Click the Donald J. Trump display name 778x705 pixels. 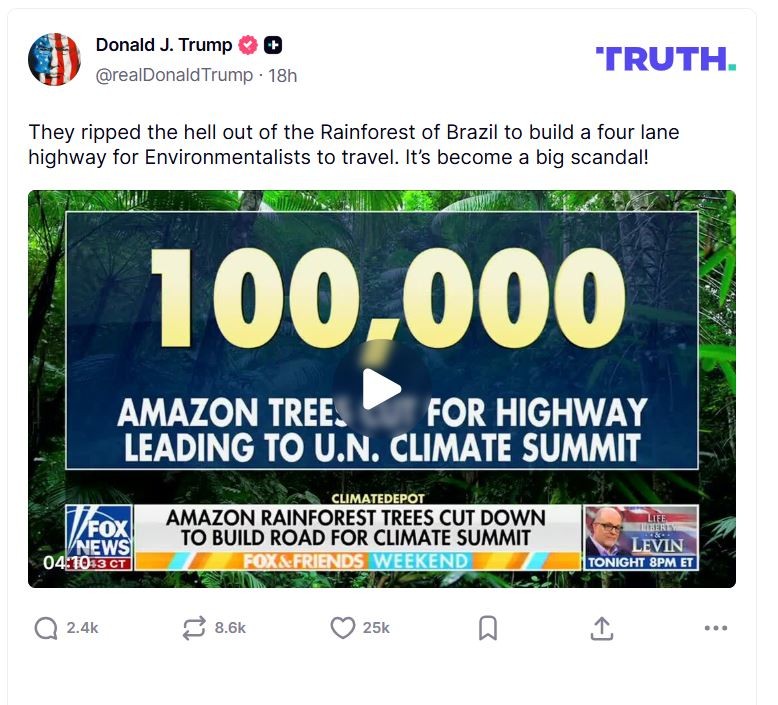(x=163, y=45)
